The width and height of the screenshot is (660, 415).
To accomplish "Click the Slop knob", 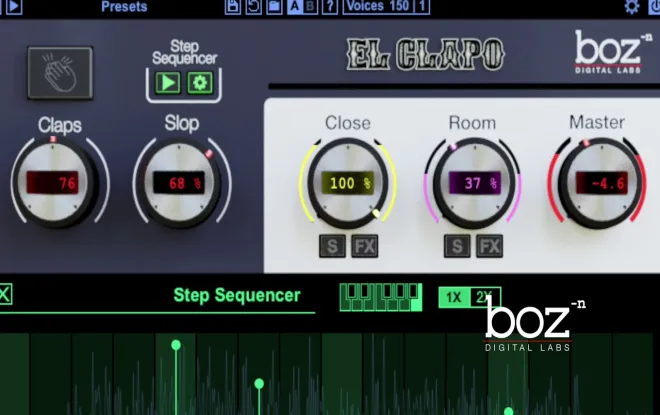I will pos(179,183).
